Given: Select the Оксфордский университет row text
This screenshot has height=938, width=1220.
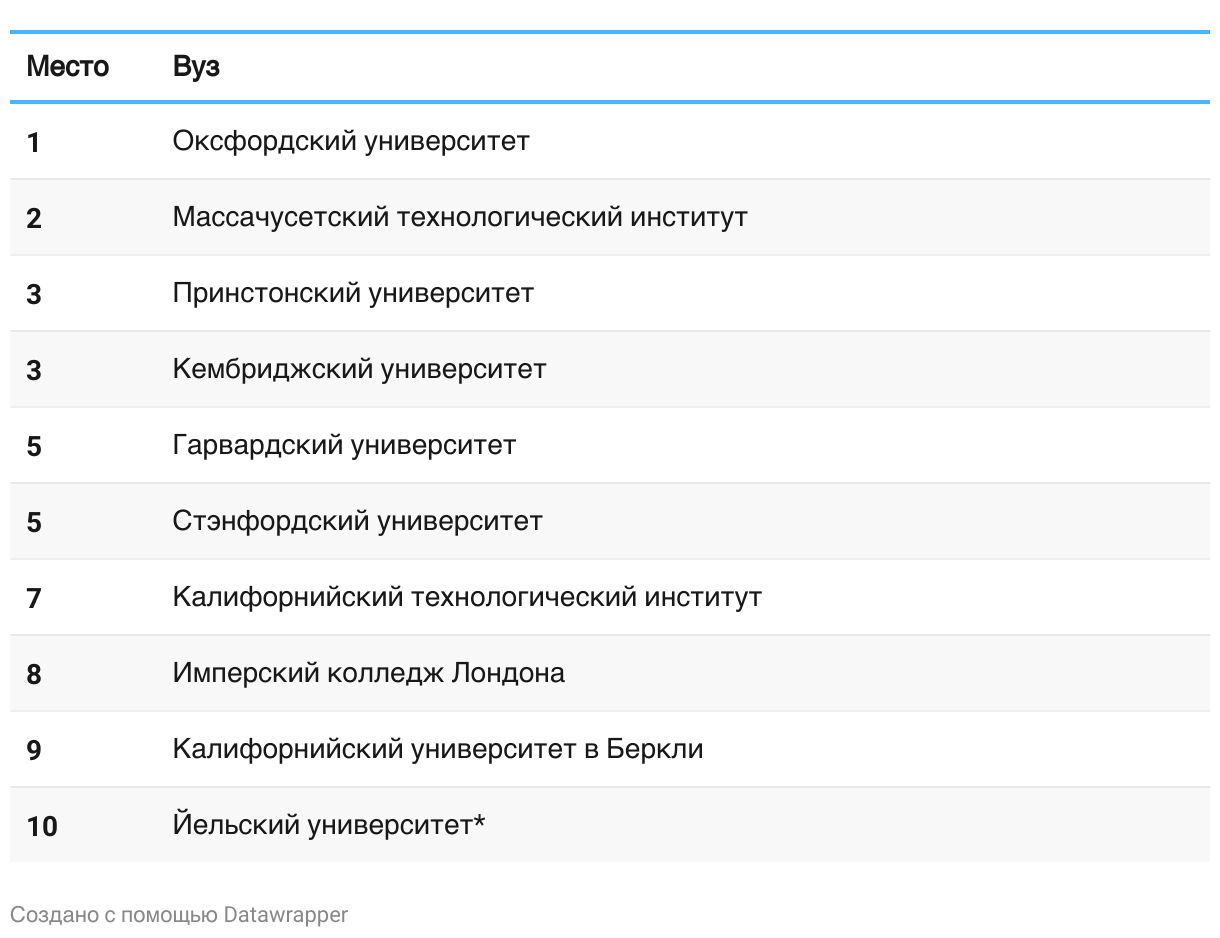Looking at the screenshot, I should click(x=351, y=141).
